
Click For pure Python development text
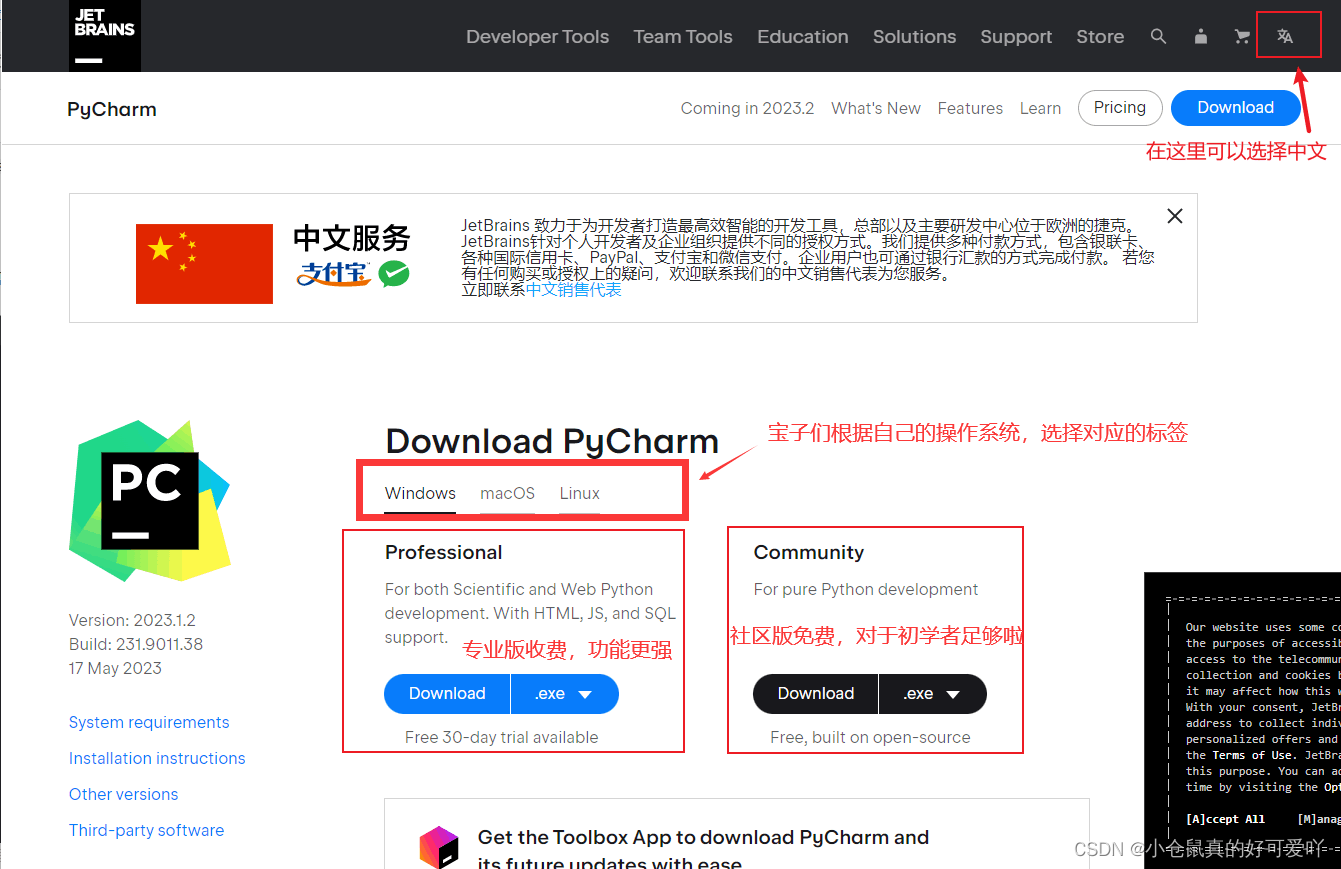866,590
